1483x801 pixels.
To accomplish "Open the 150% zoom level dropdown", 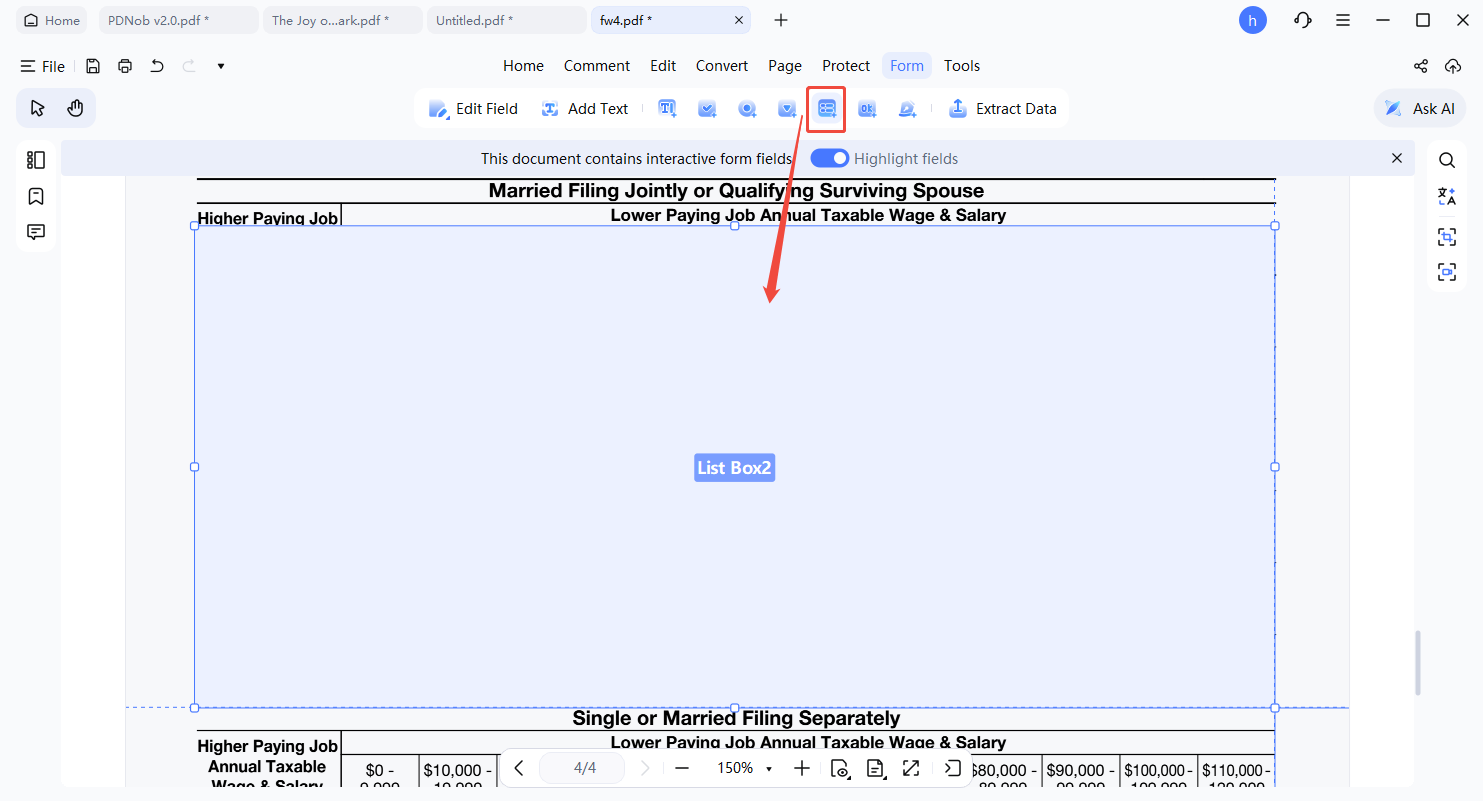I will (768, 768).
